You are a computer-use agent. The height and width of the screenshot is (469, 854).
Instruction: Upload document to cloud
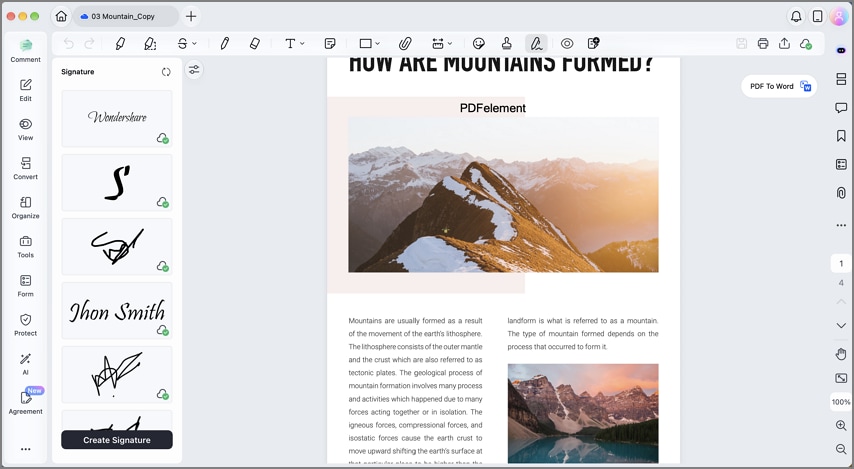coord(806,44)
